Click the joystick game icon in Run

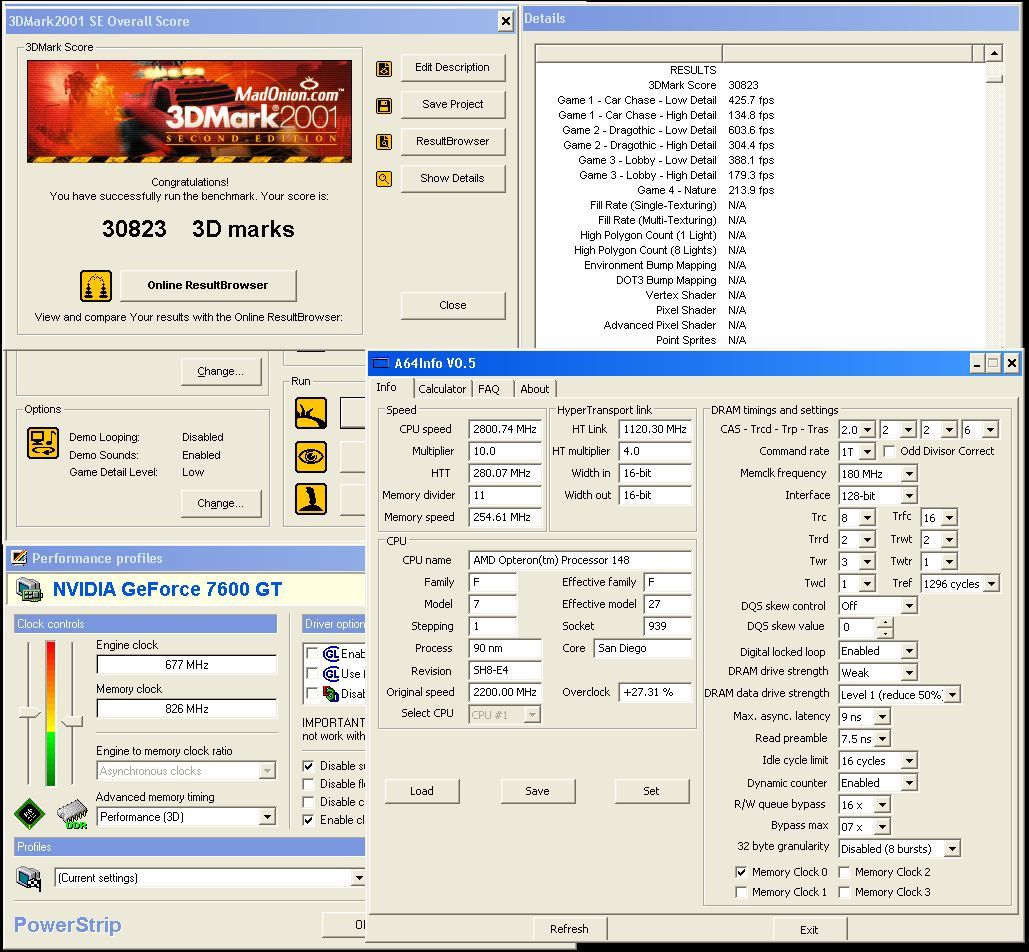(311, 499)
